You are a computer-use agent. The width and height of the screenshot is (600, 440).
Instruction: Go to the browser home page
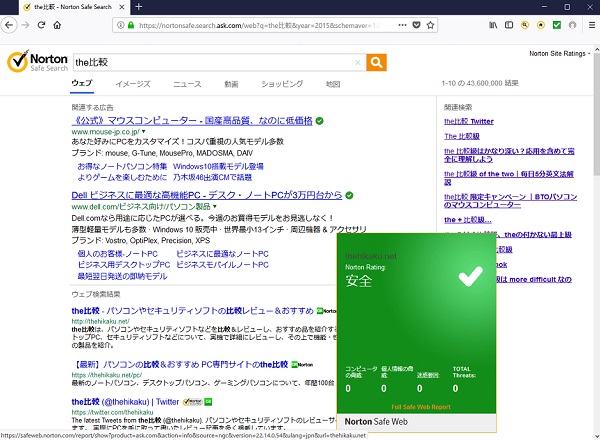[x=57, y=25]
